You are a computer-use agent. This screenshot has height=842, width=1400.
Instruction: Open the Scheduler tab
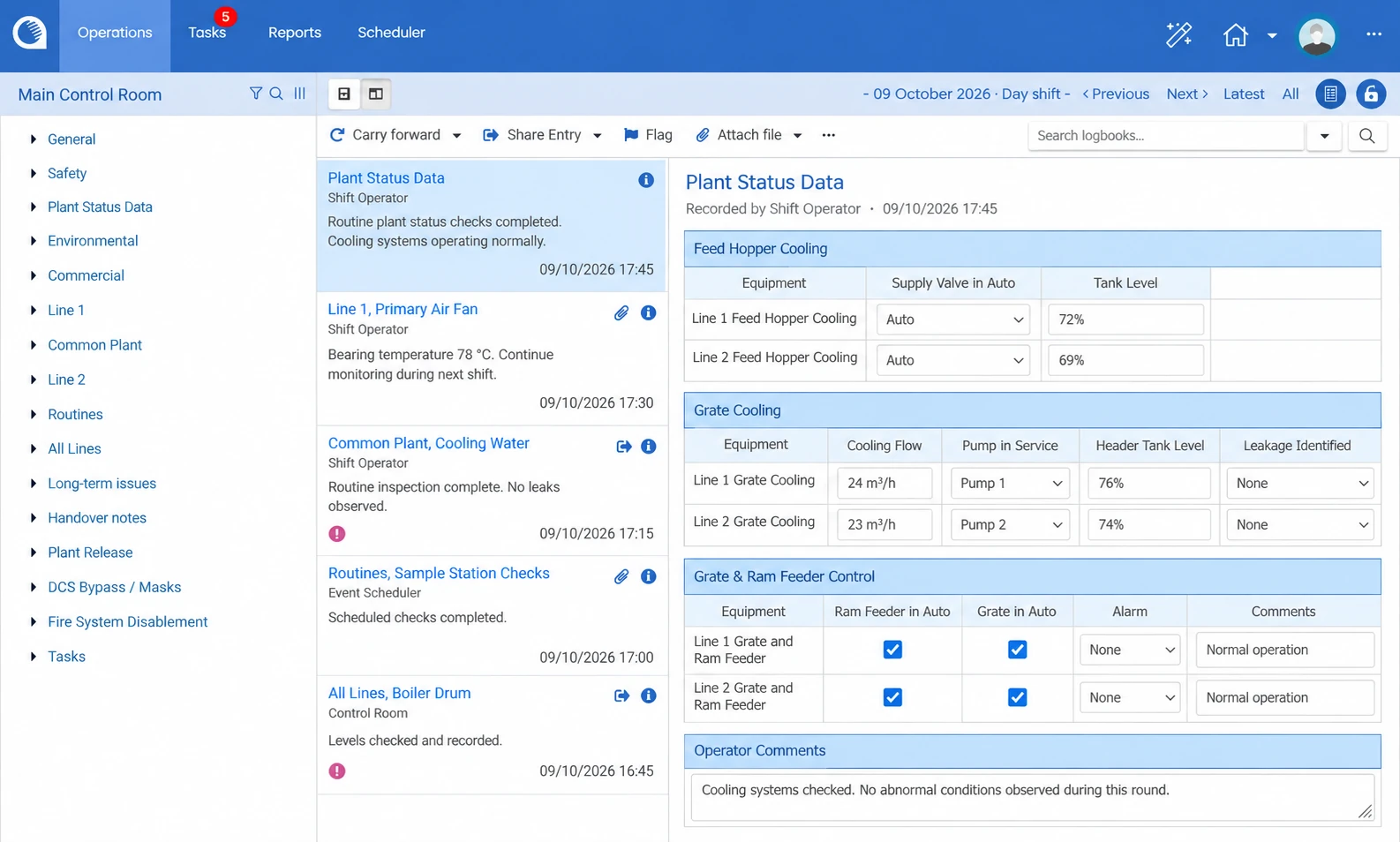(391, 33)
